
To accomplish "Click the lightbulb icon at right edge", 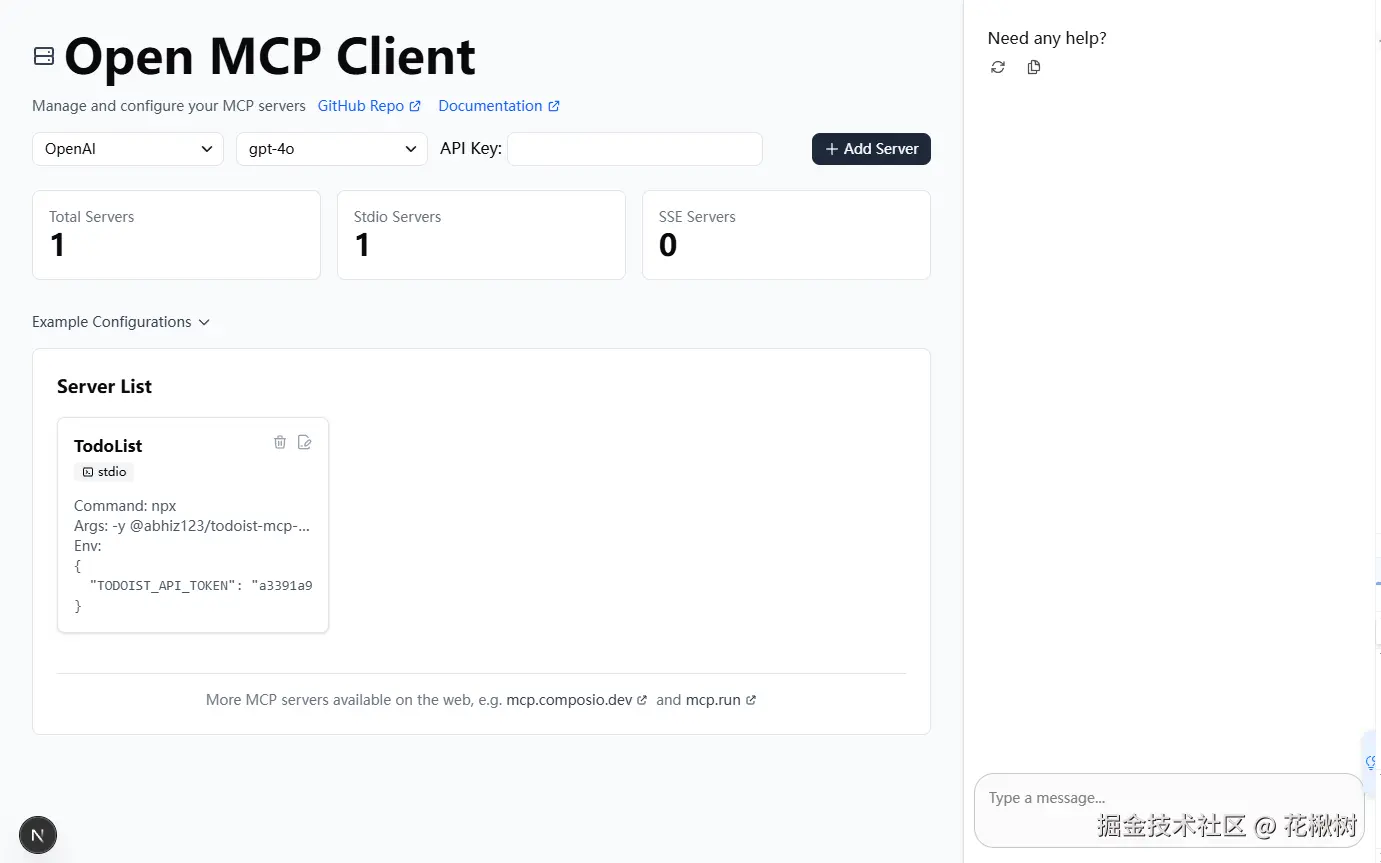I will pyautogui.click(x=1371, y=763).
